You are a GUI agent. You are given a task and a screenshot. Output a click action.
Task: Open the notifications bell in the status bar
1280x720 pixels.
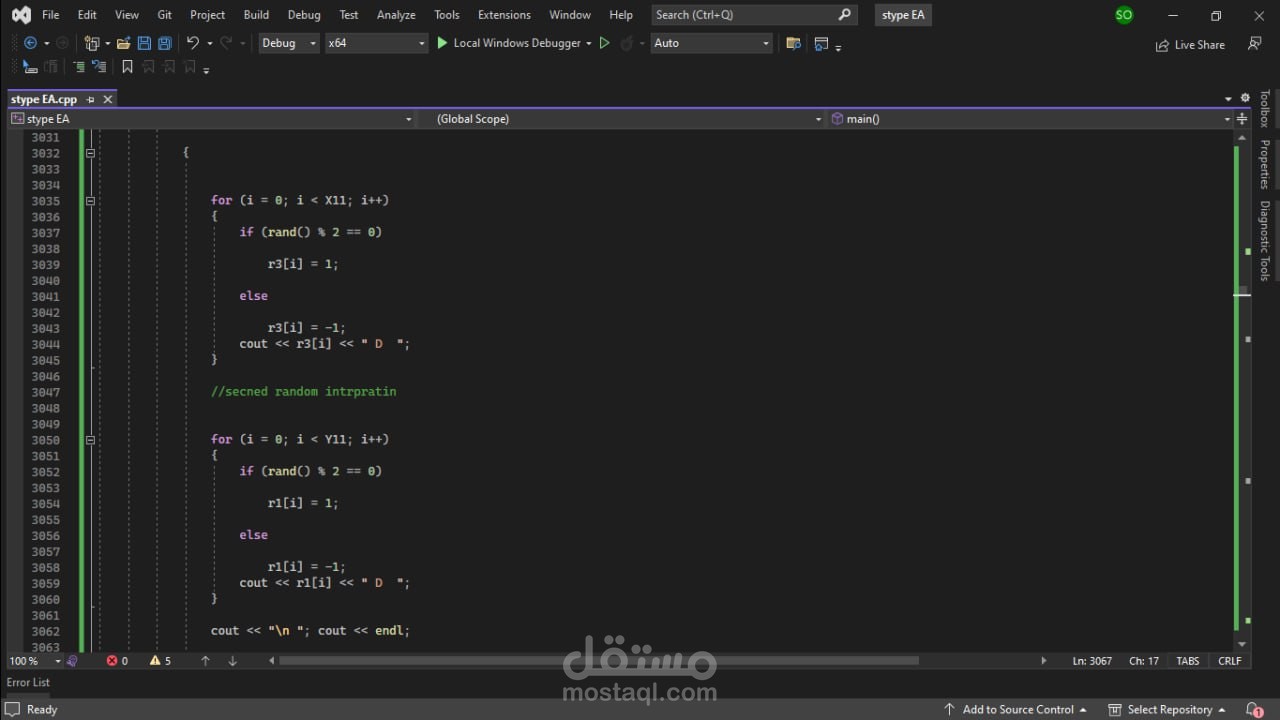[1255, 709]
